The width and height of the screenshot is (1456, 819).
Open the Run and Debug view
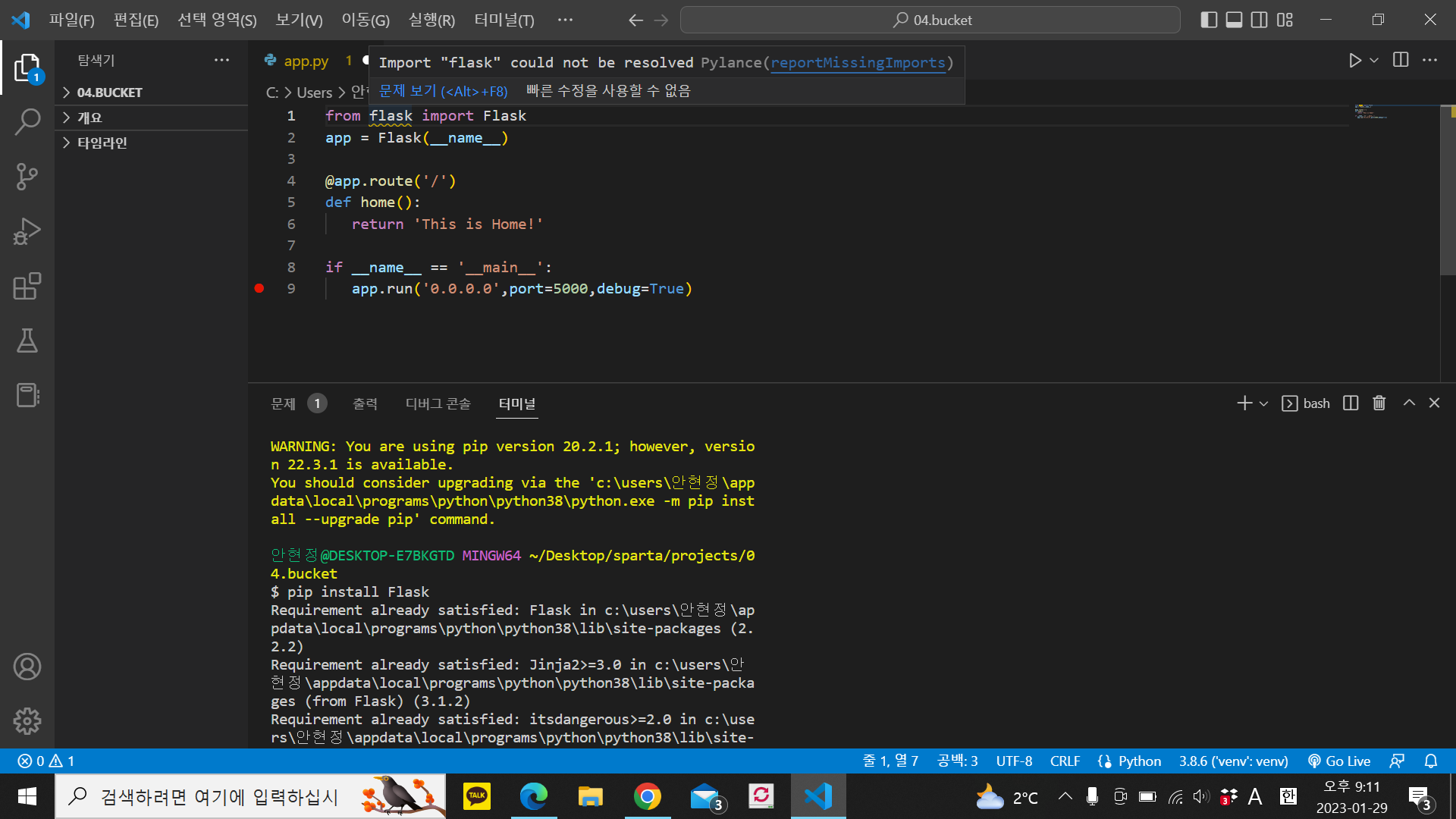pyautogui.click(x=27, y=231)
